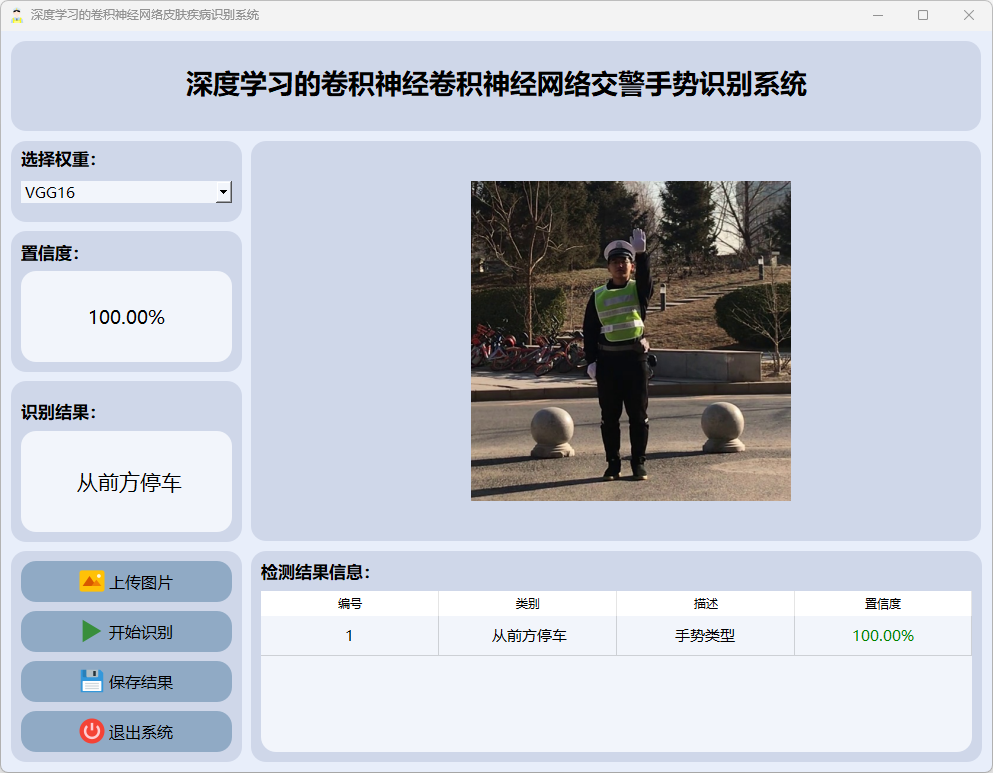Click the 置信度 table column header

[883, 603]
